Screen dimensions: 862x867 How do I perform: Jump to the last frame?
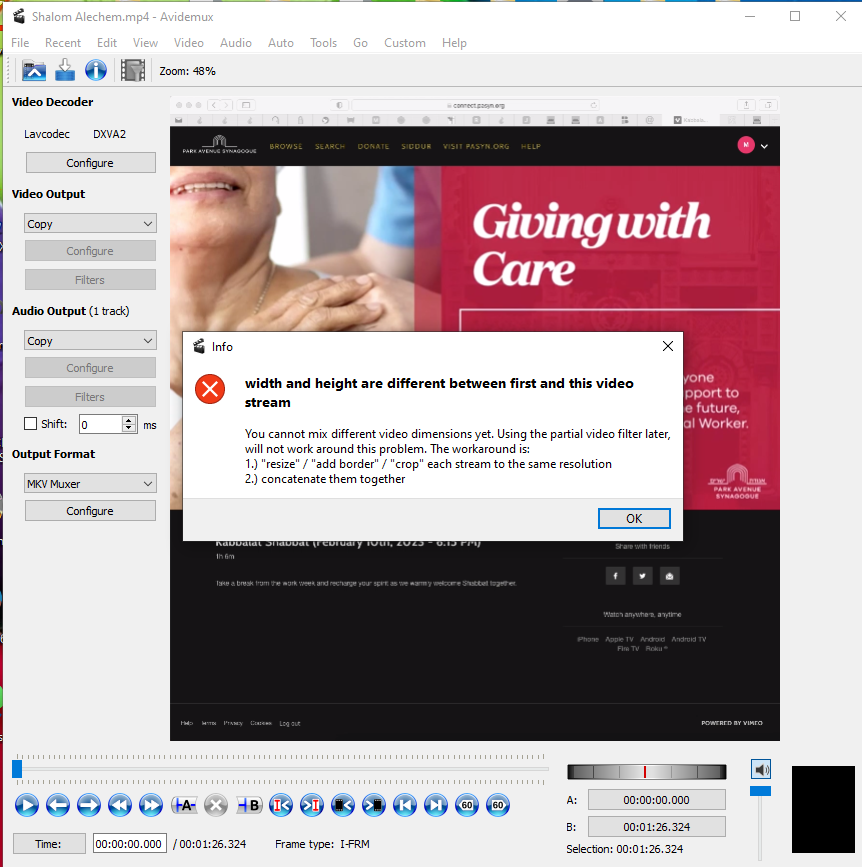point(436,805)
